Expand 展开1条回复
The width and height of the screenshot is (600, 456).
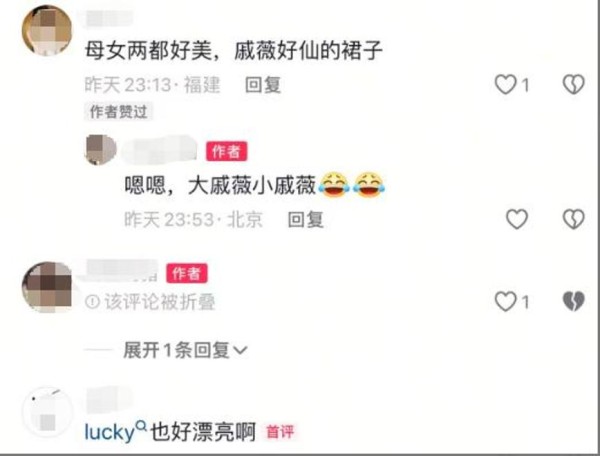(185, 350)
